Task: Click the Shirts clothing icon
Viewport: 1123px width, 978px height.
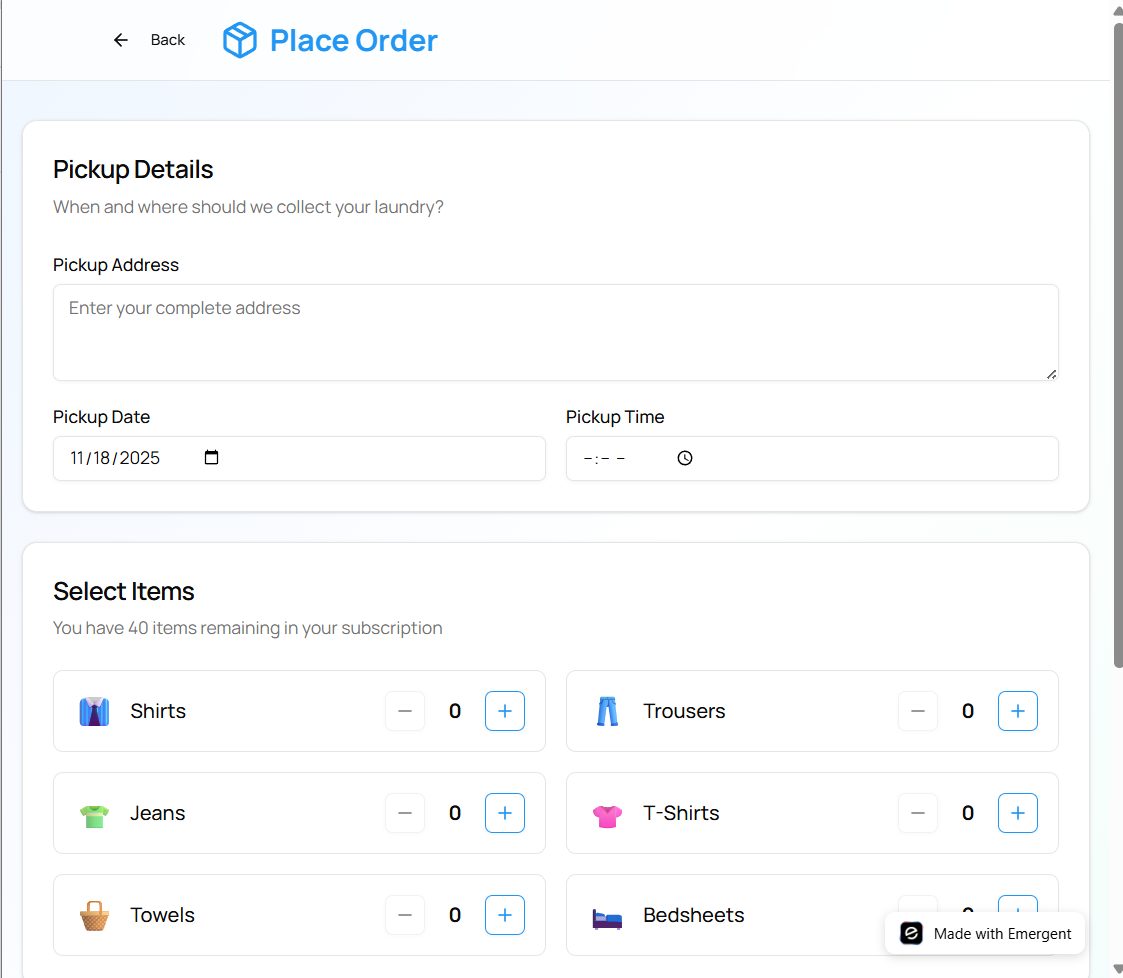Action: 94,710
